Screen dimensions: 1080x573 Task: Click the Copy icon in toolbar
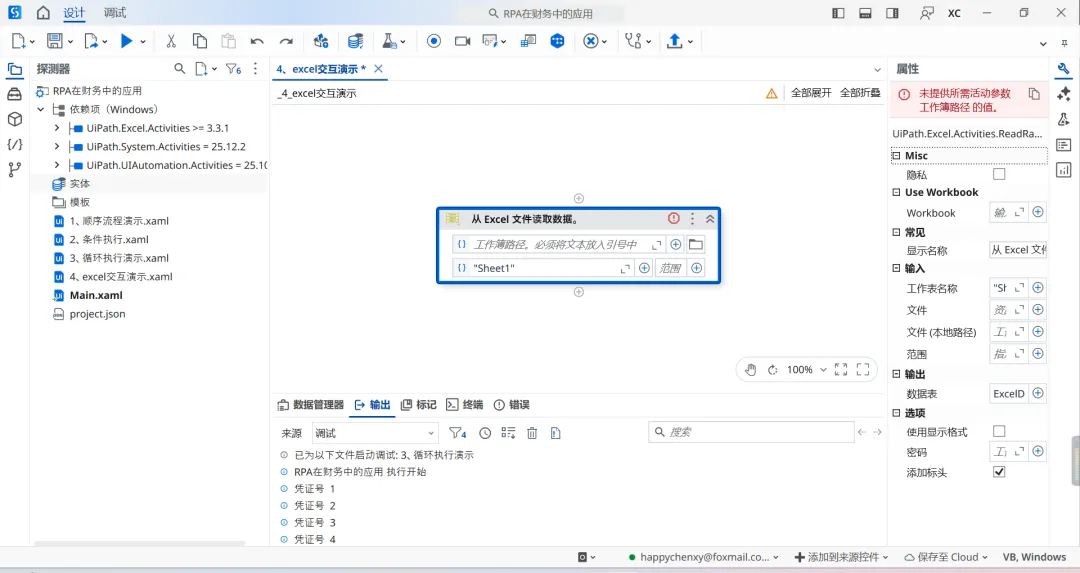(x=200, y=41)
